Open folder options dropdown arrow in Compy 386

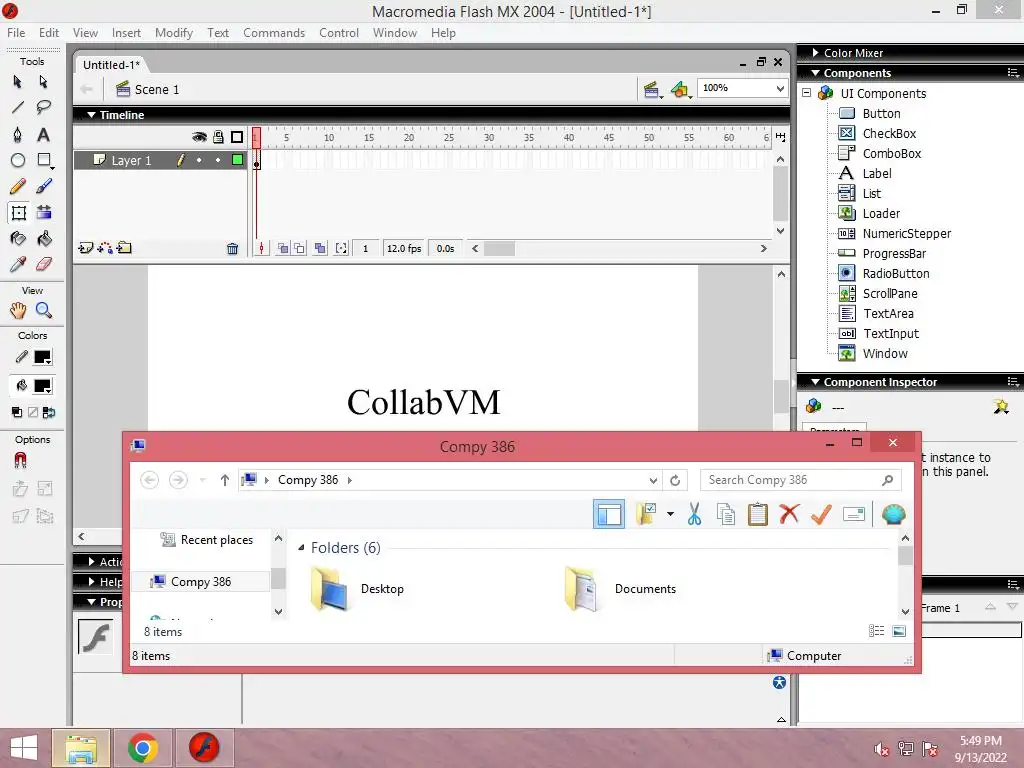670,515
